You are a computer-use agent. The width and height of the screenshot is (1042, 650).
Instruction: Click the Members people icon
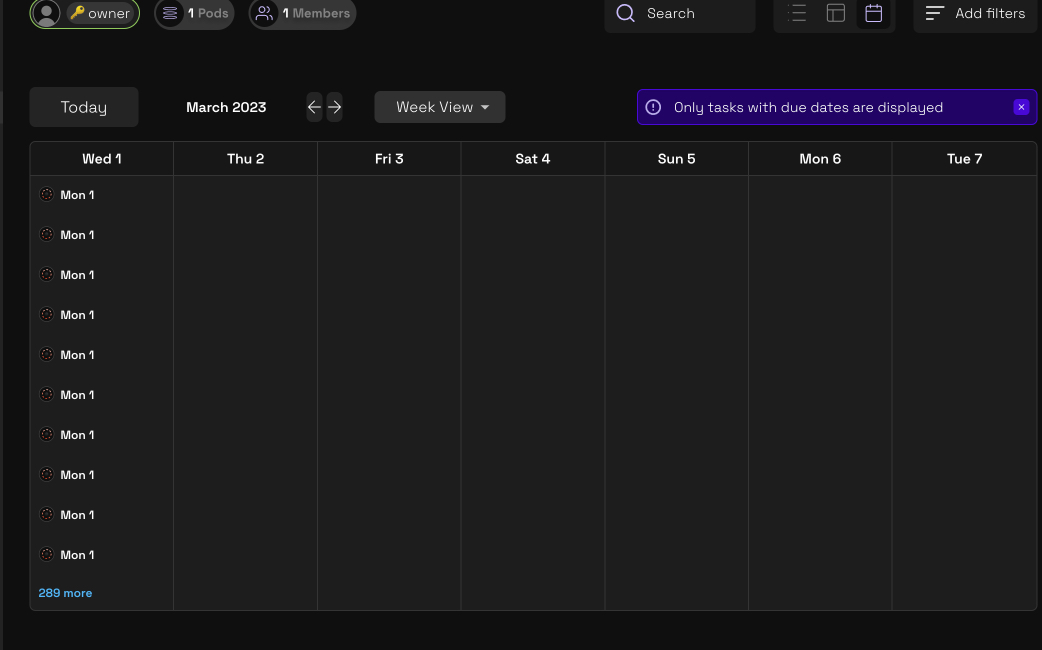[264, 13]
